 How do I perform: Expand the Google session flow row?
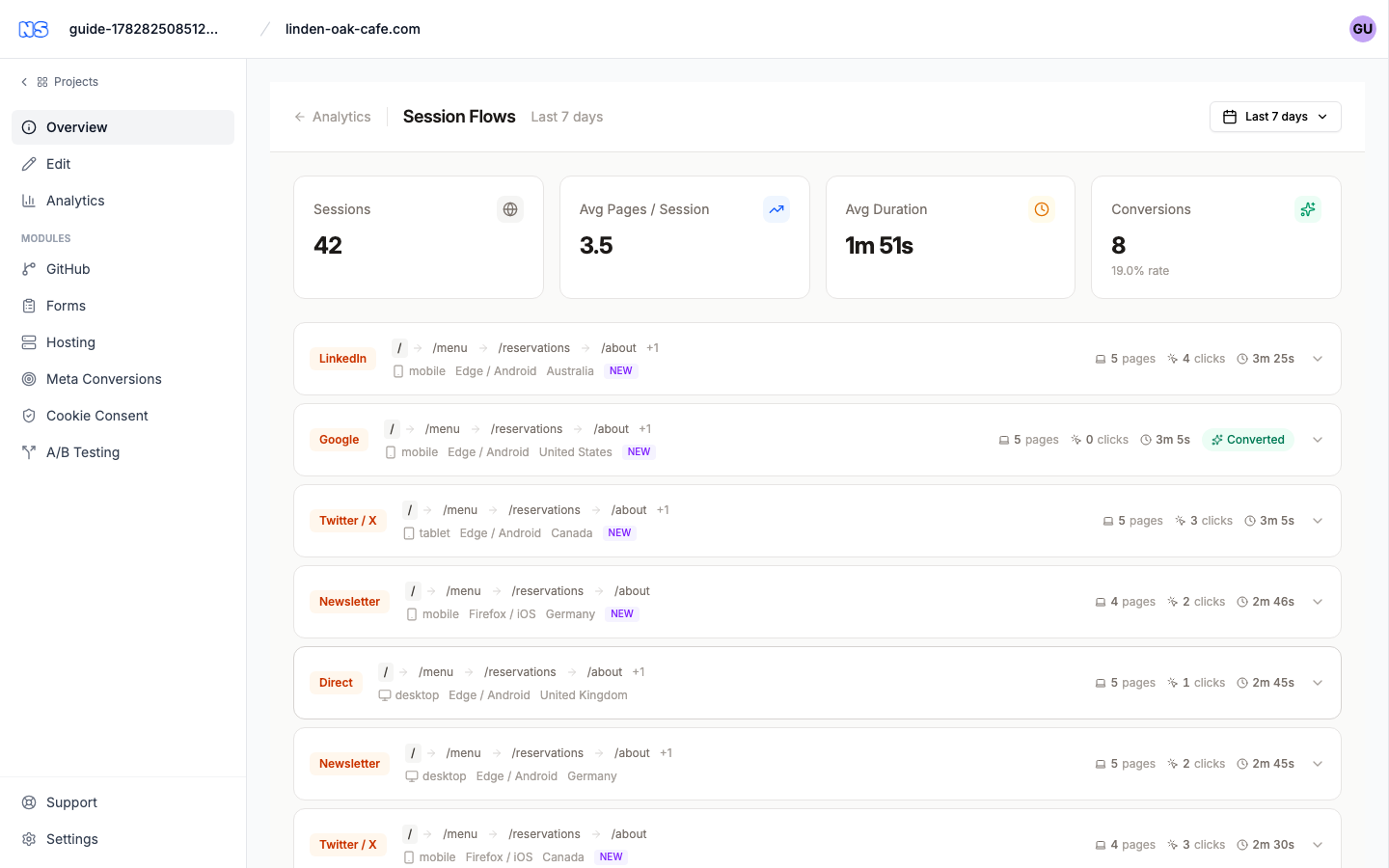point(1318,440)
